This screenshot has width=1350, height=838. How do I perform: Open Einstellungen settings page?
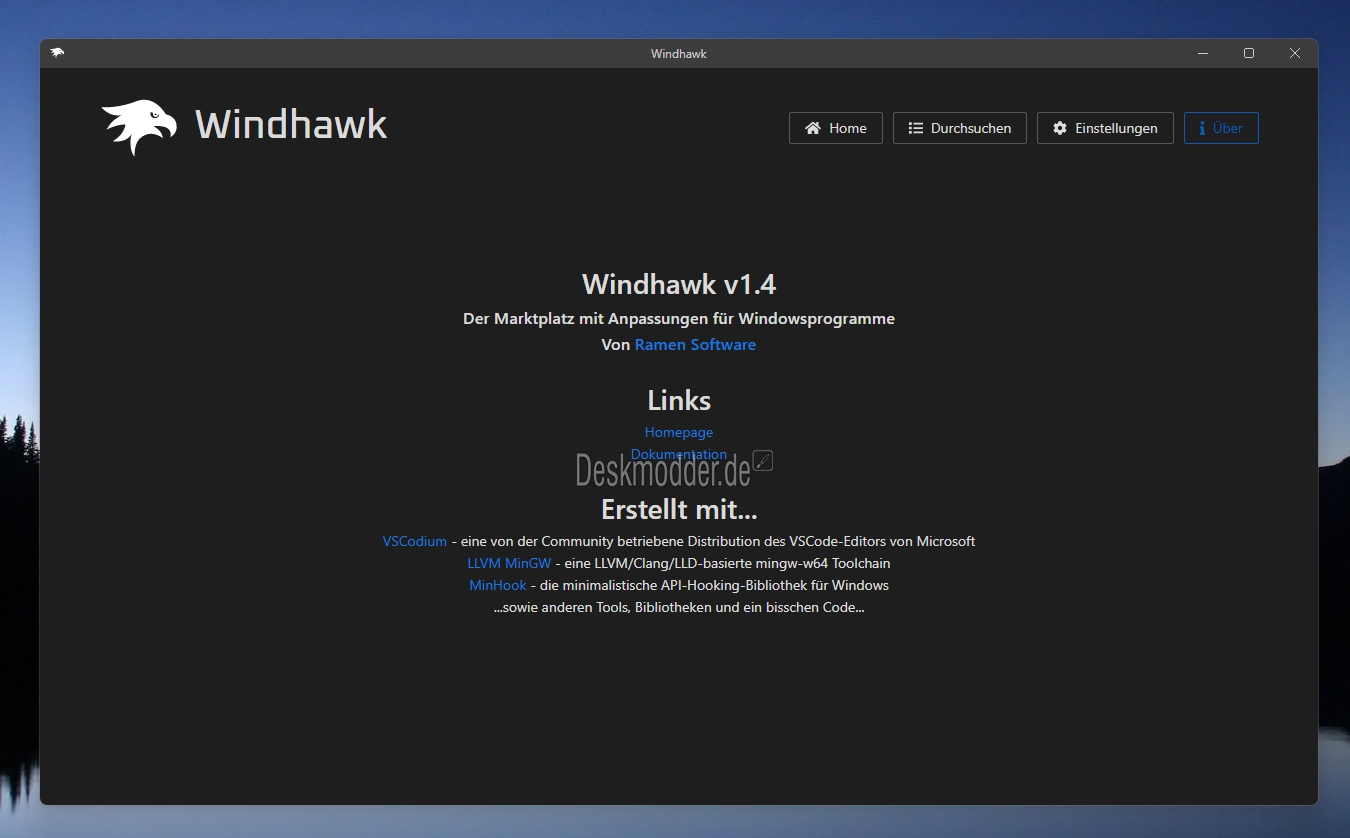coord(1105,128)
